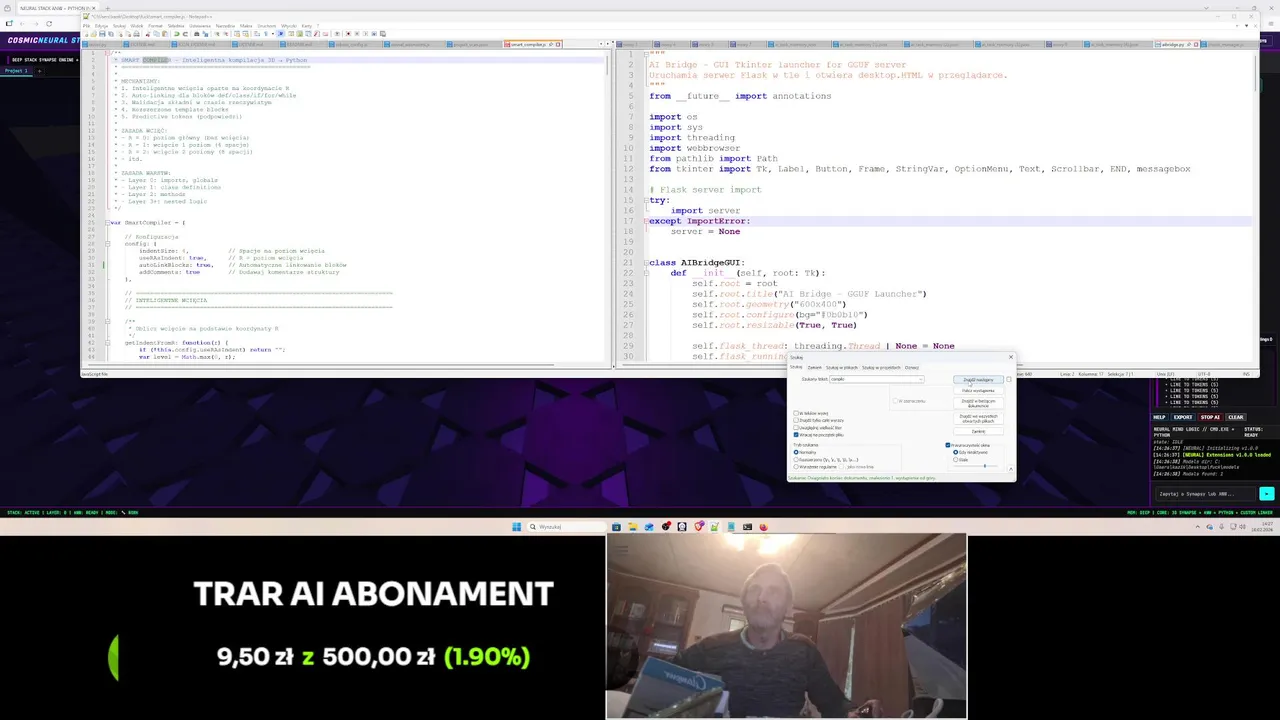Enable 'Znajdź tylko całe wyrazy' checkbox

point(796,420)
